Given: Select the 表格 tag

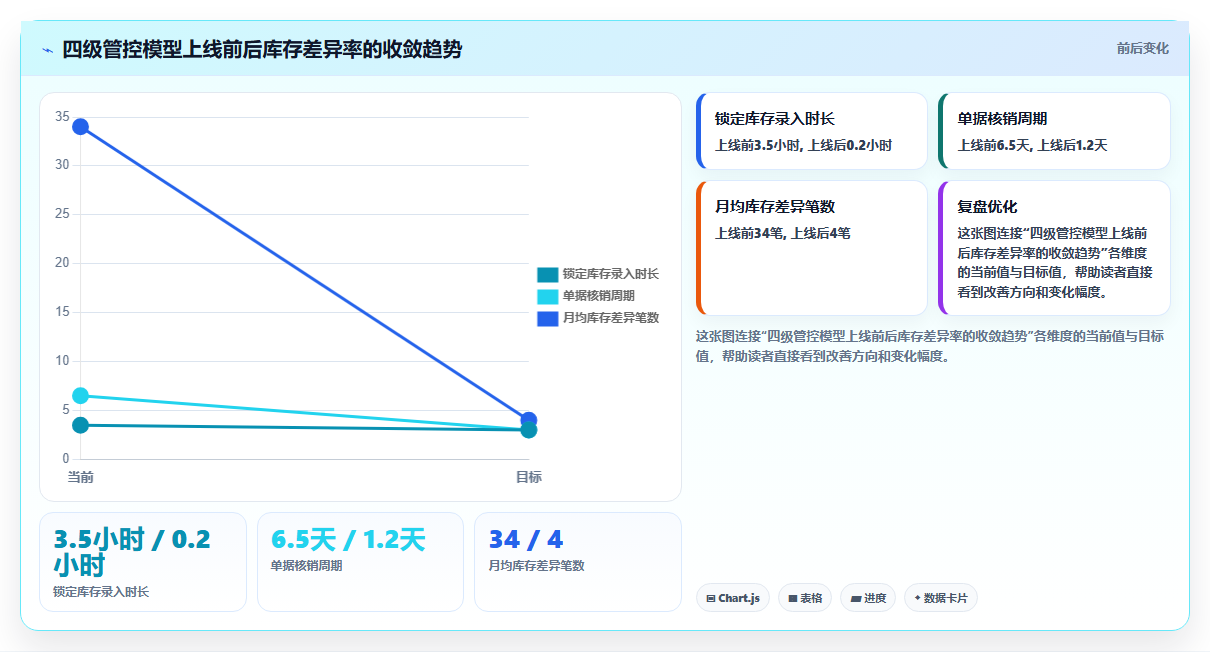Looking at the screenshot, I should 804,598.
